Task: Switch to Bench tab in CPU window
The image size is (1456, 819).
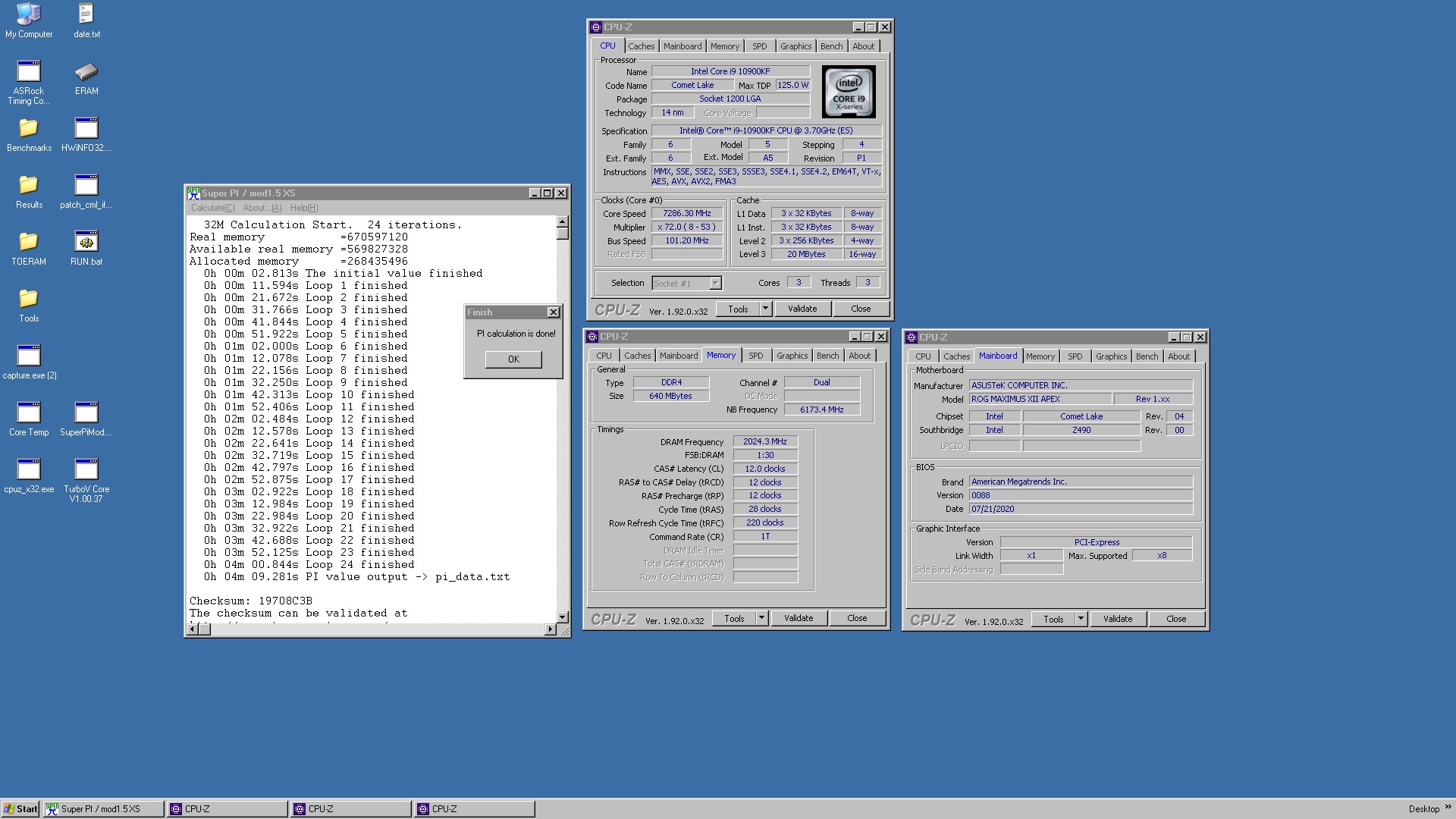Action: (x=831, y=46)
